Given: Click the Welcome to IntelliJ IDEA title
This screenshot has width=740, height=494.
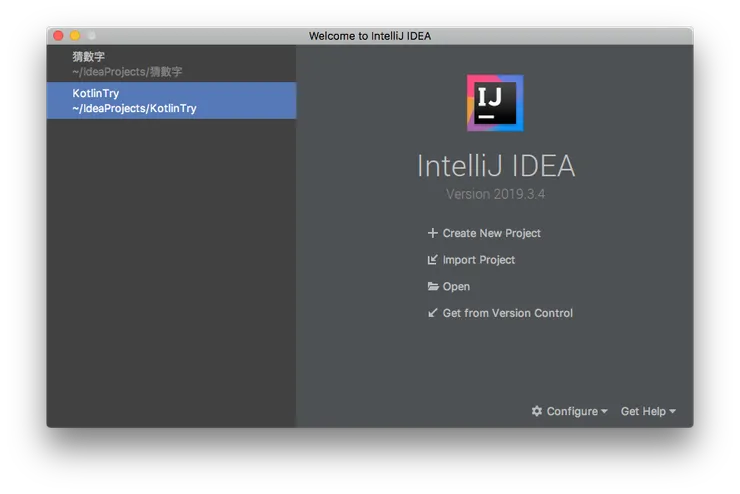Looking at the screenshot, I should tap(370, 36).
